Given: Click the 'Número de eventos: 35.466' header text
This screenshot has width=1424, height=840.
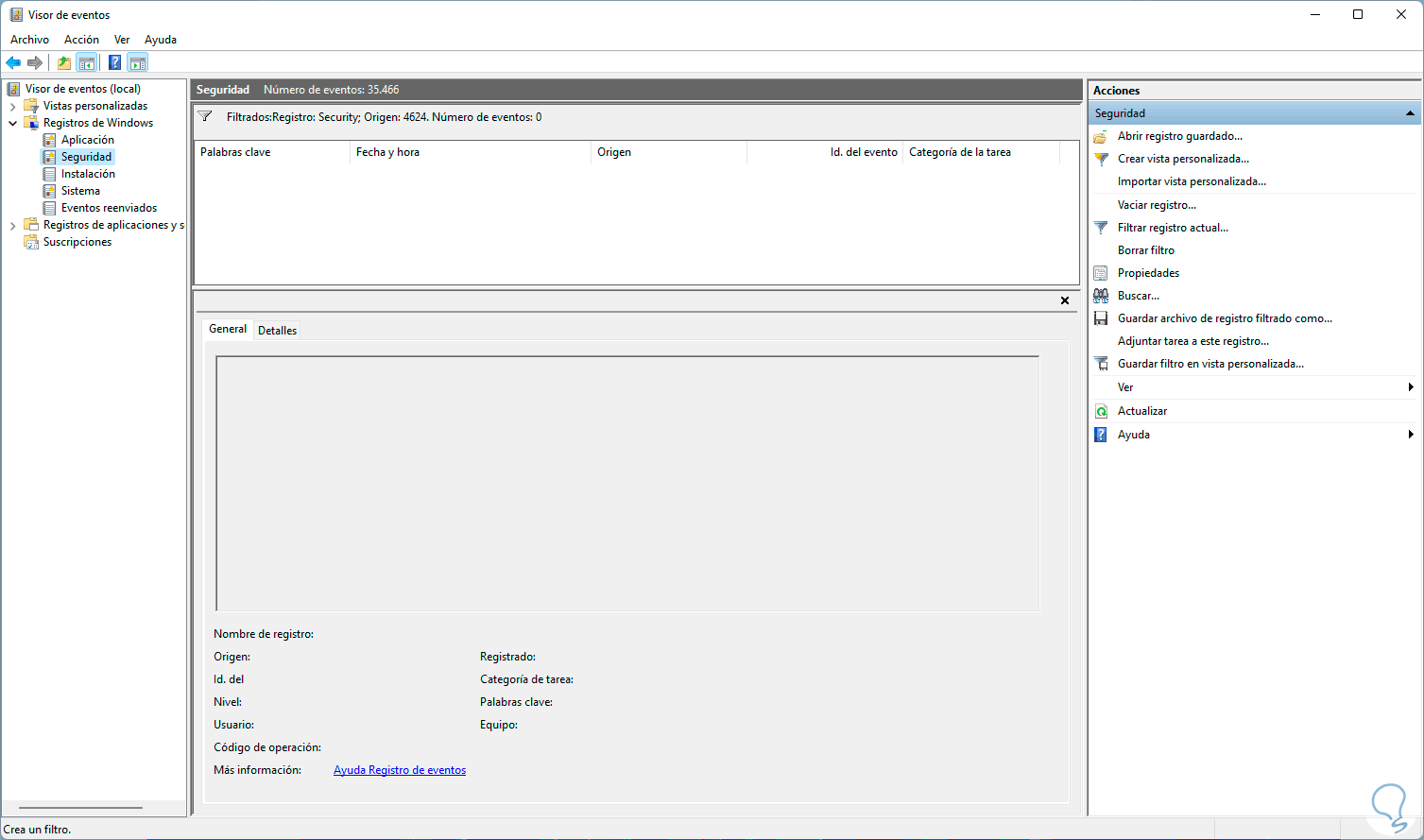Looking at the screenshot, I should (x=331, y=90).
